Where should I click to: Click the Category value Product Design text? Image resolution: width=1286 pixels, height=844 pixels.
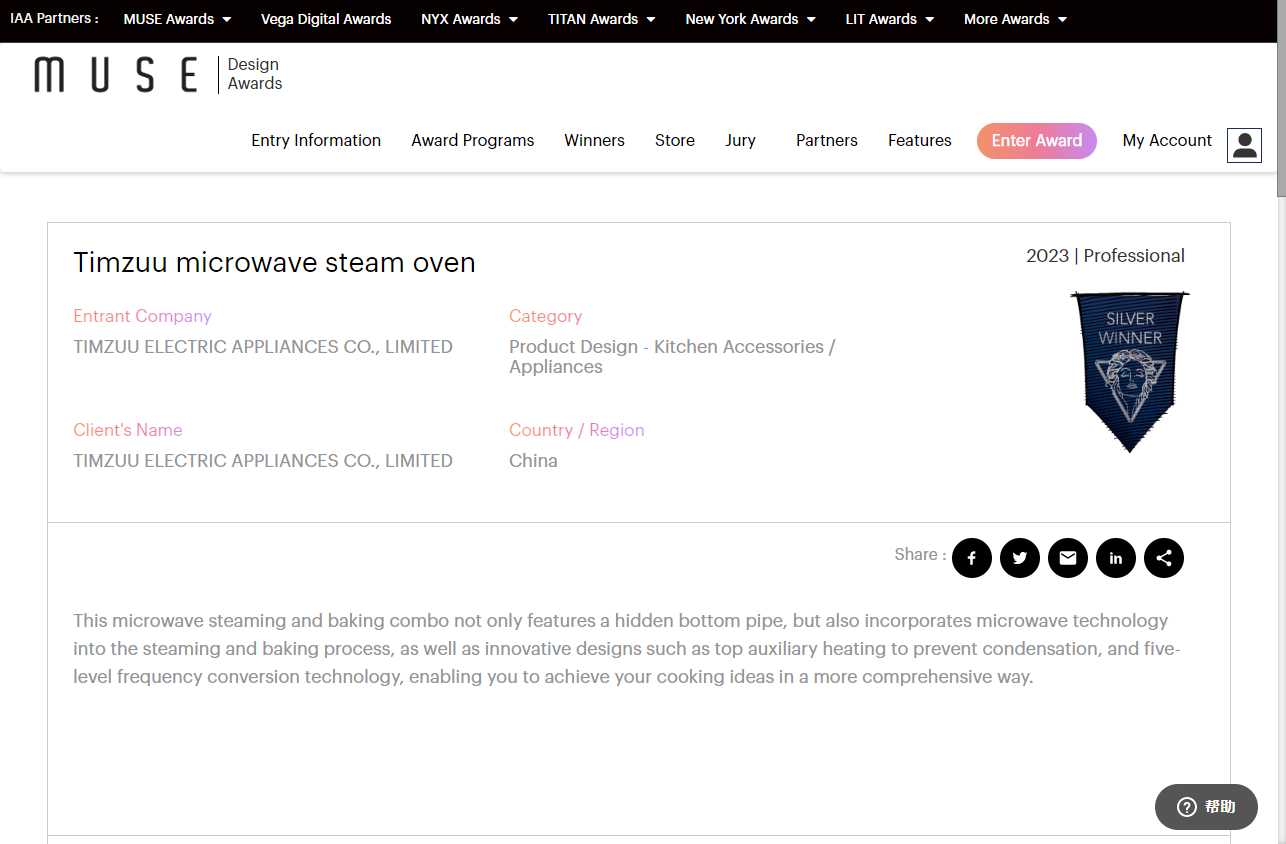[x=672, y=357]
